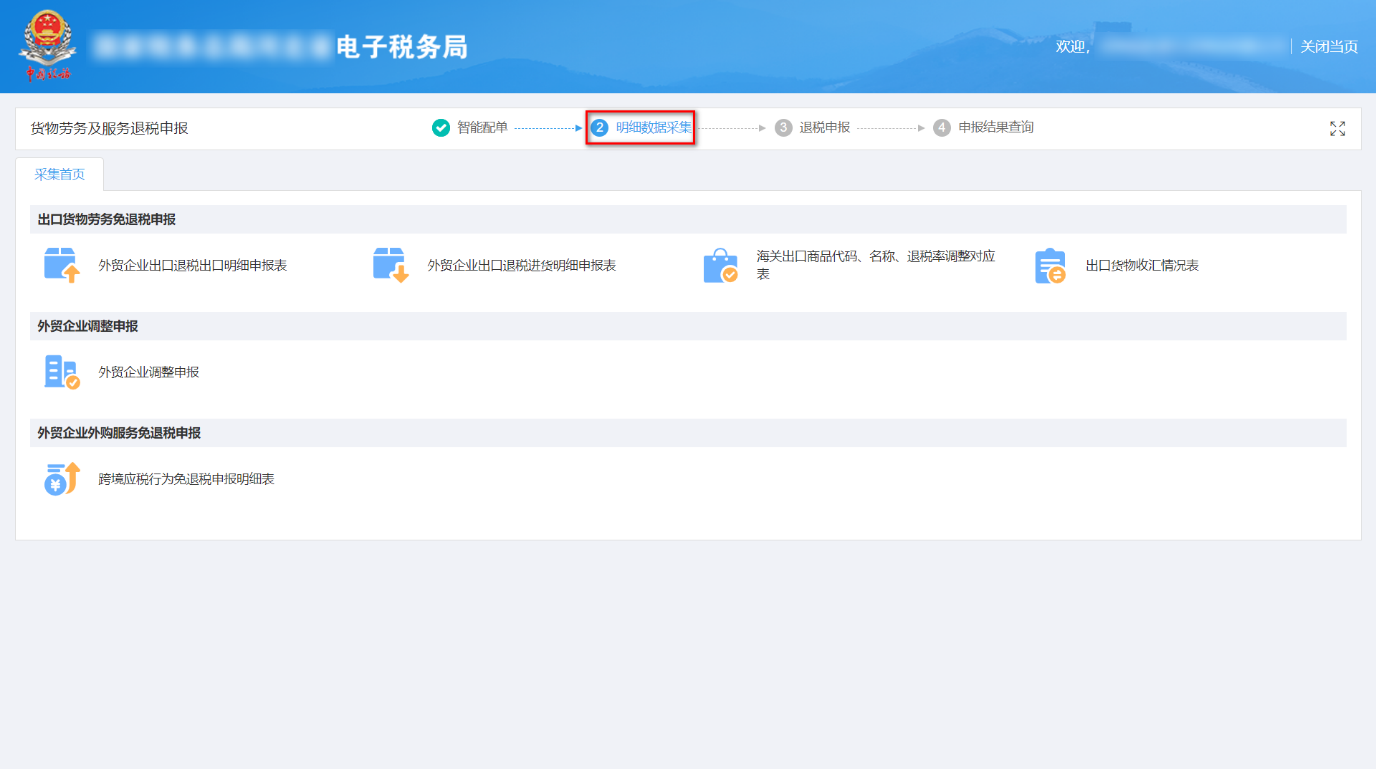Image resolution: width=1376 pixels, height=769 pixels.
Task: Open the 跨境应税行为免退税申报明细表 icon
Action: 62,478
